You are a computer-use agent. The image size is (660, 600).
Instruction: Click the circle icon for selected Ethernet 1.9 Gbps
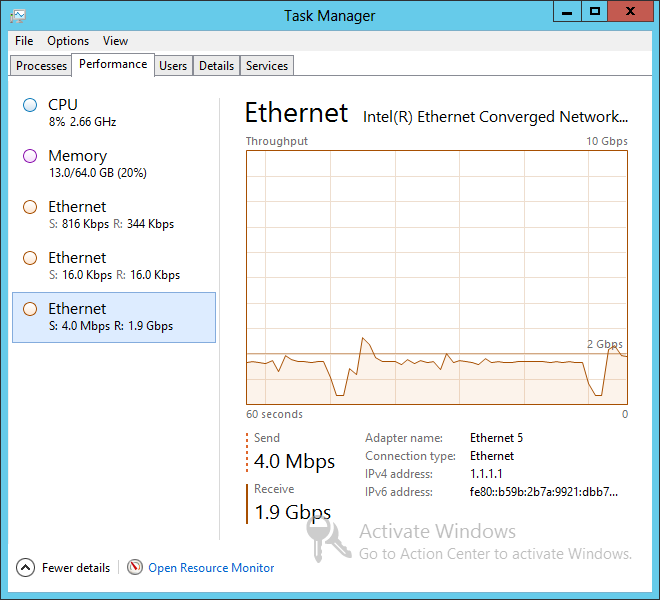(x=30, y=309)
